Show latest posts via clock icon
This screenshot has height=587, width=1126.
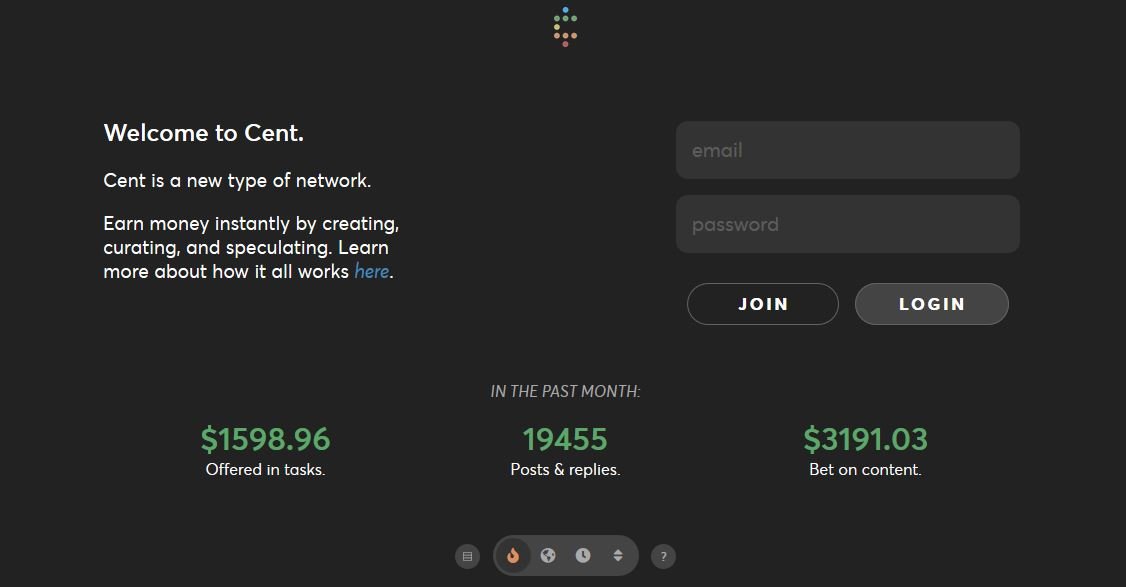[x=583, y=556]
